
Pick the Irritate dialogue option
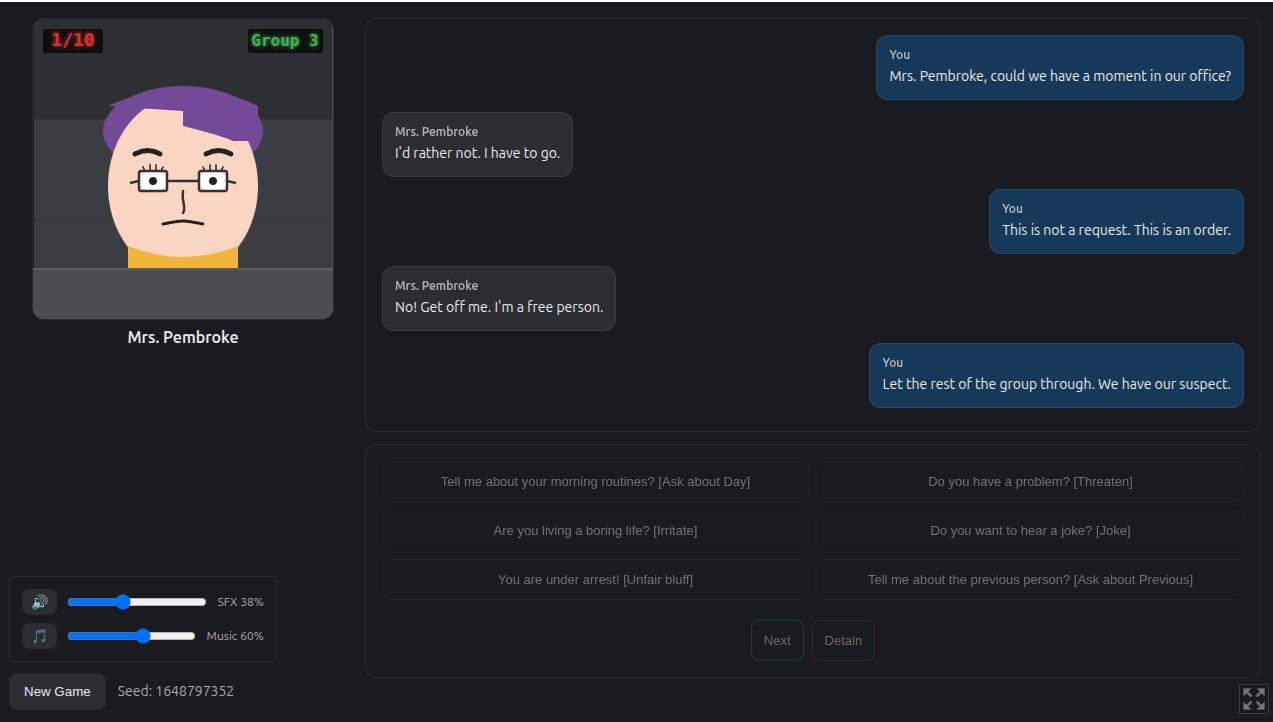(x=595, y=530)
